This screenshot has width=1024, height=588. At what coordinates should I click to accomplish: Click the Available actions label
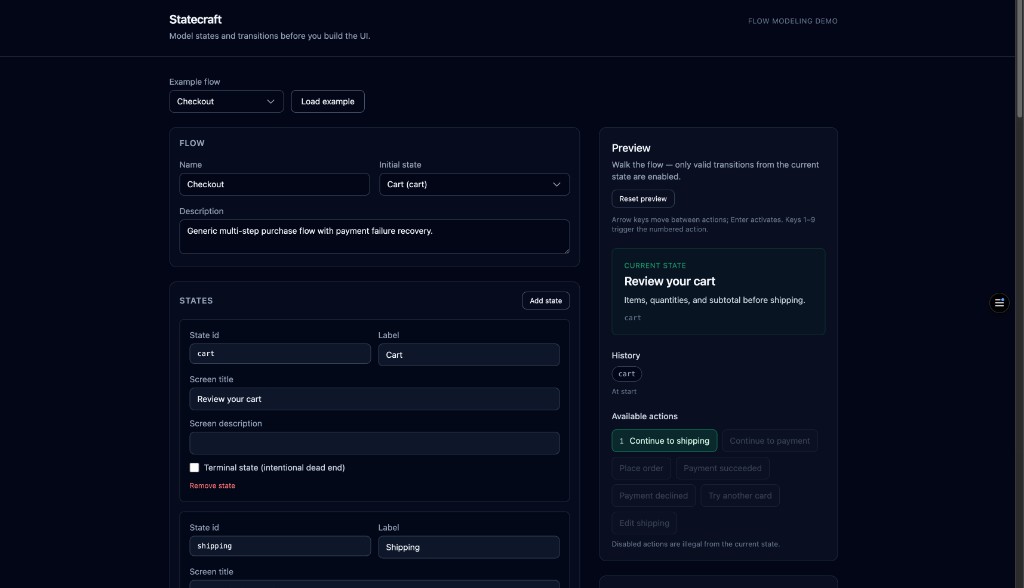645,416
